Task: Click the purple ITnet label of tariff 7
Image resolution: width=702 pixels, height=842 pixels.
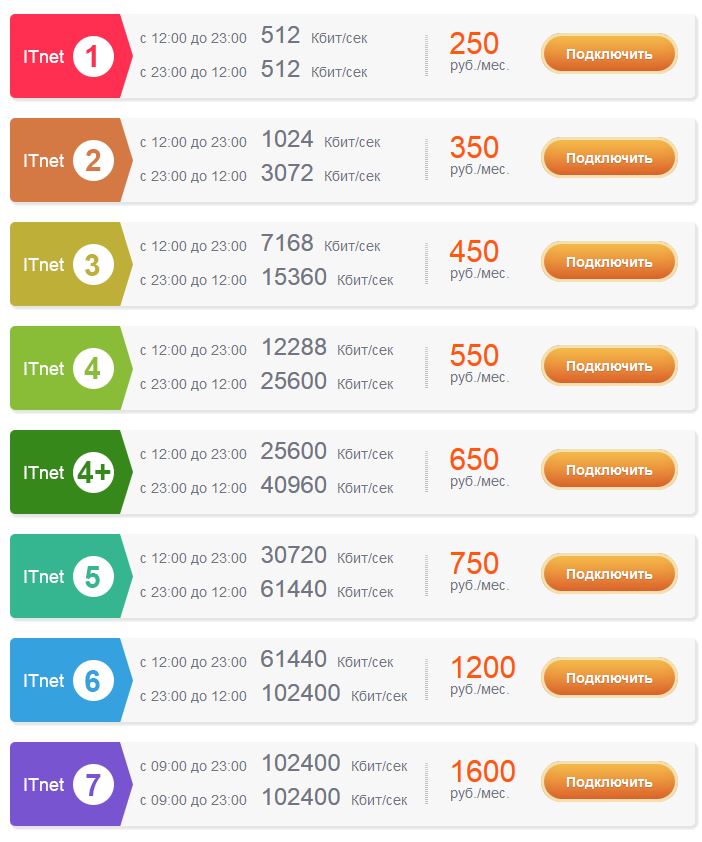Action: coord(43,785)
